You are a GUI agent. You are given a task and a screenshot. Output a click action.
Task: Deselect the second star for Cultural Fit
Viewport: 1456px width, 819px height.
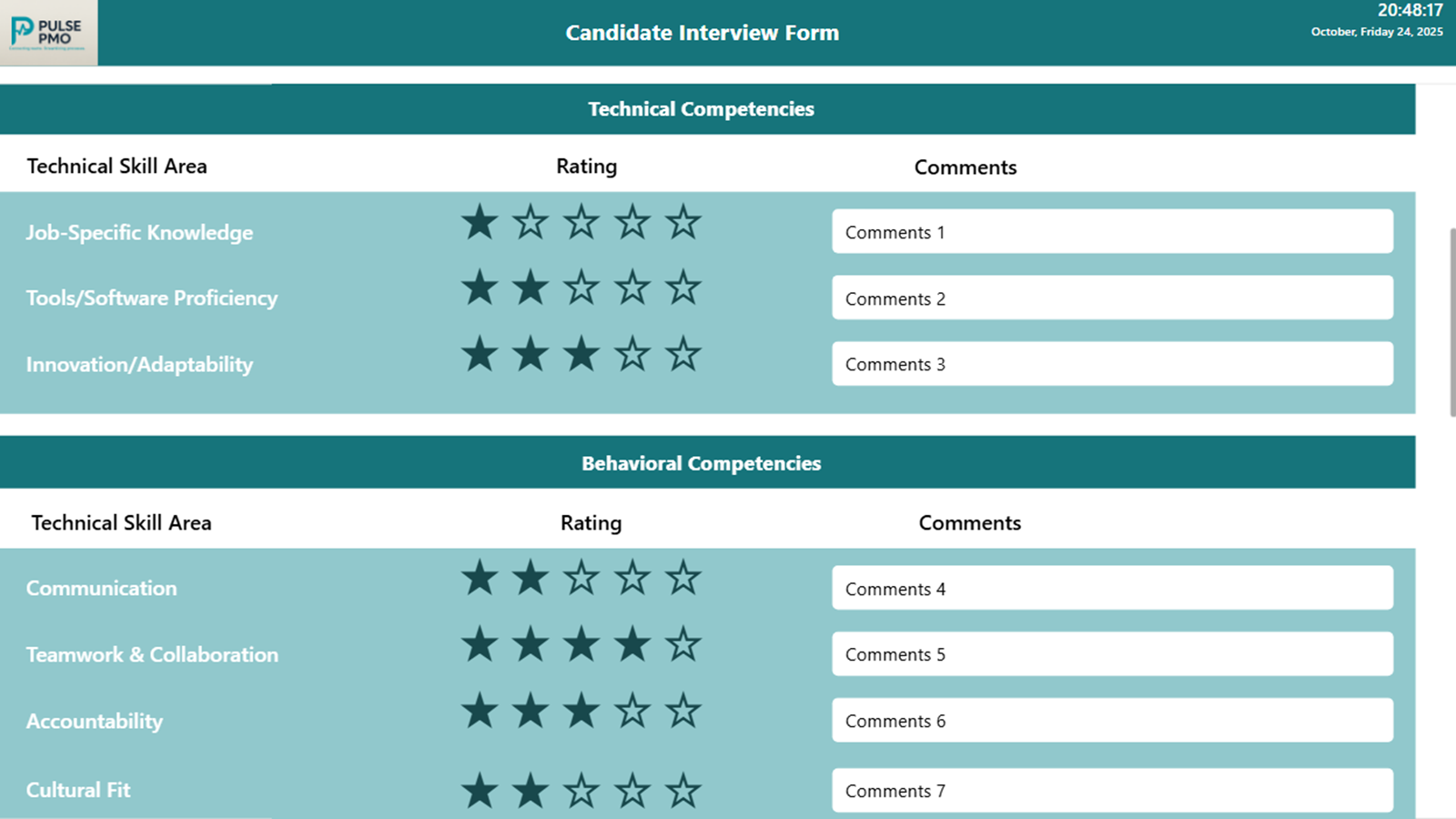(x=531, y=791)
